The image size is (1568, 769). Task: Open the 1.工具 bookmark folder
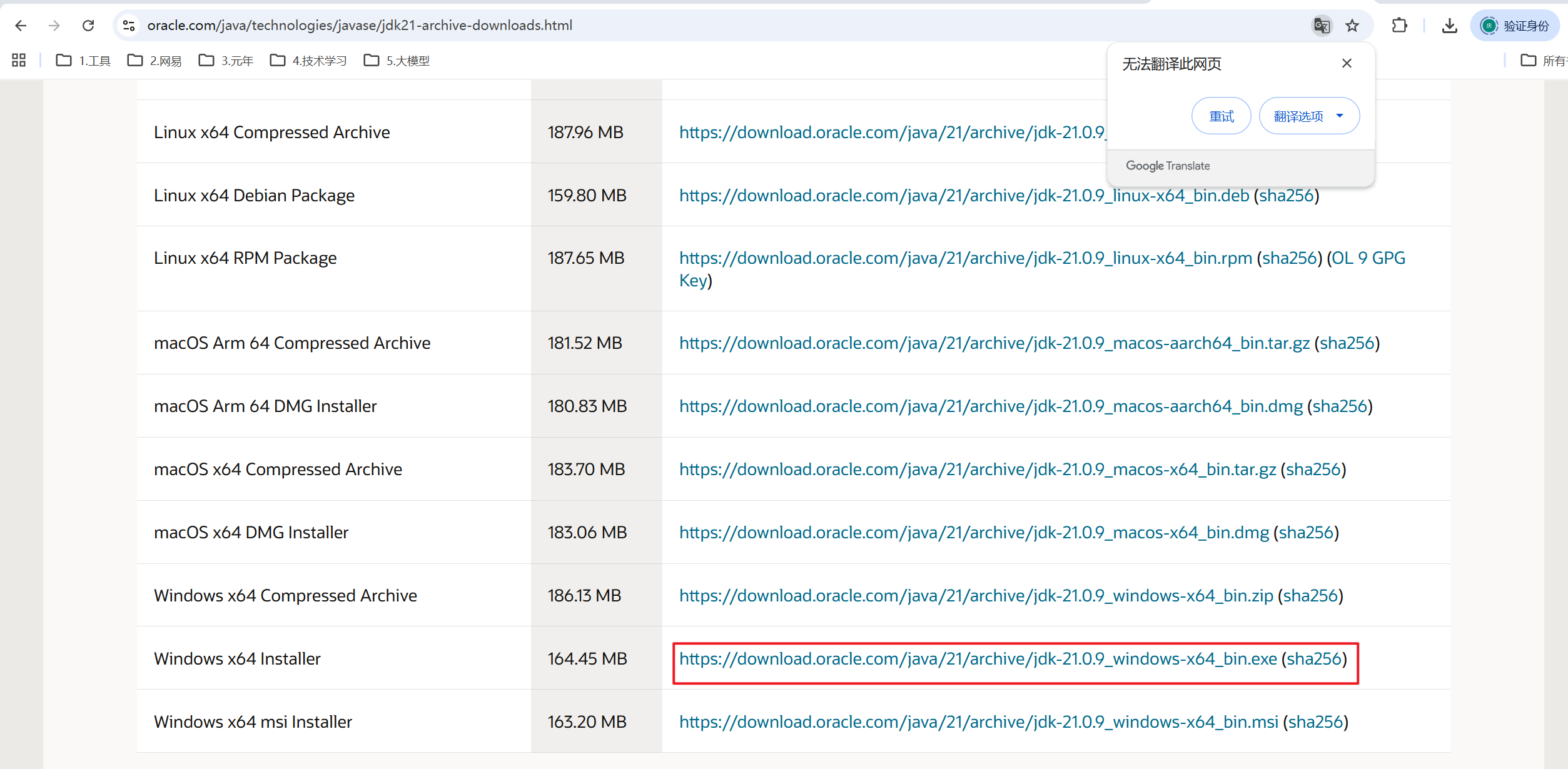click(x=84, y=61)
